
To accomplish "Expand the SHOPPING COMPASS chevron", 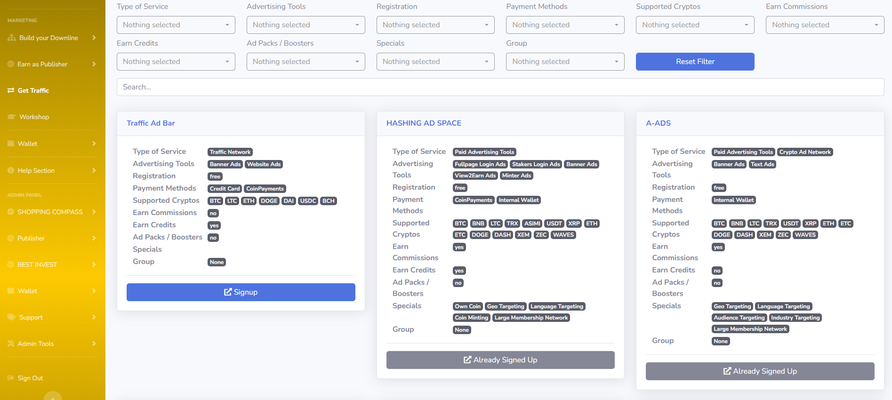I will 94,212.
